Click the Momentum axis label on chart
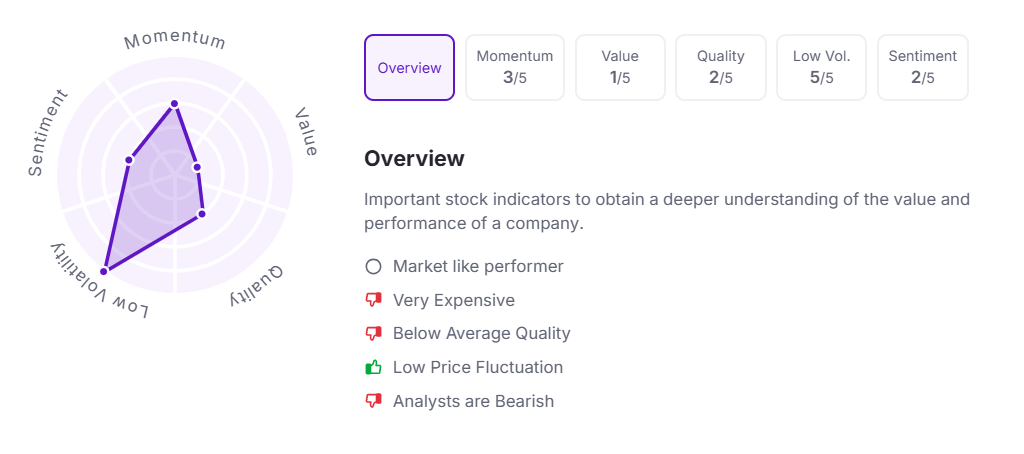The width and height of the screenshot is (1024, 454). click(x=175, y=41)
